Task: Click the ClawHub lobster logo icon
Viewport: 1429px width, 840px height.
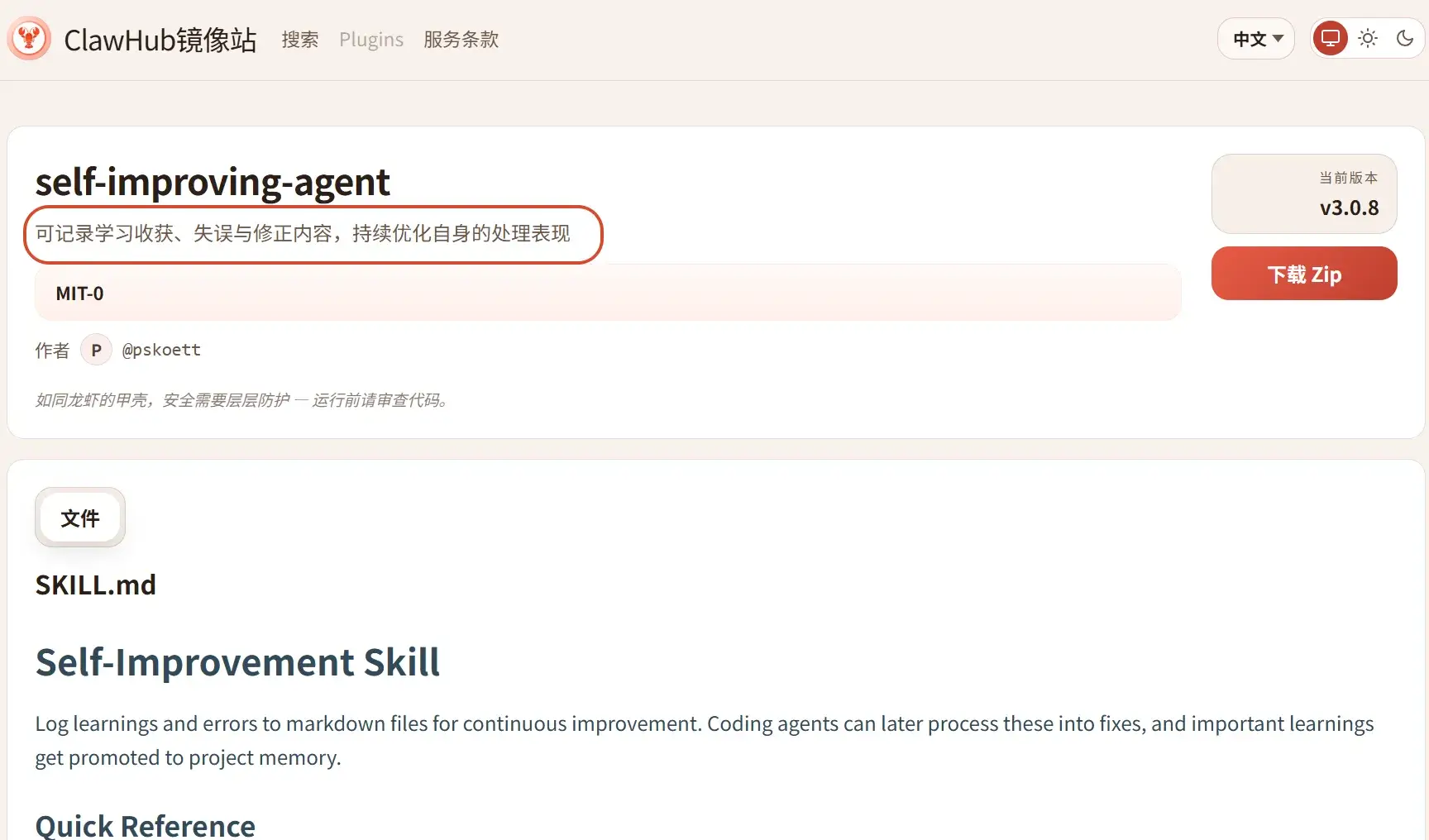Action: (x=30, y=39)
